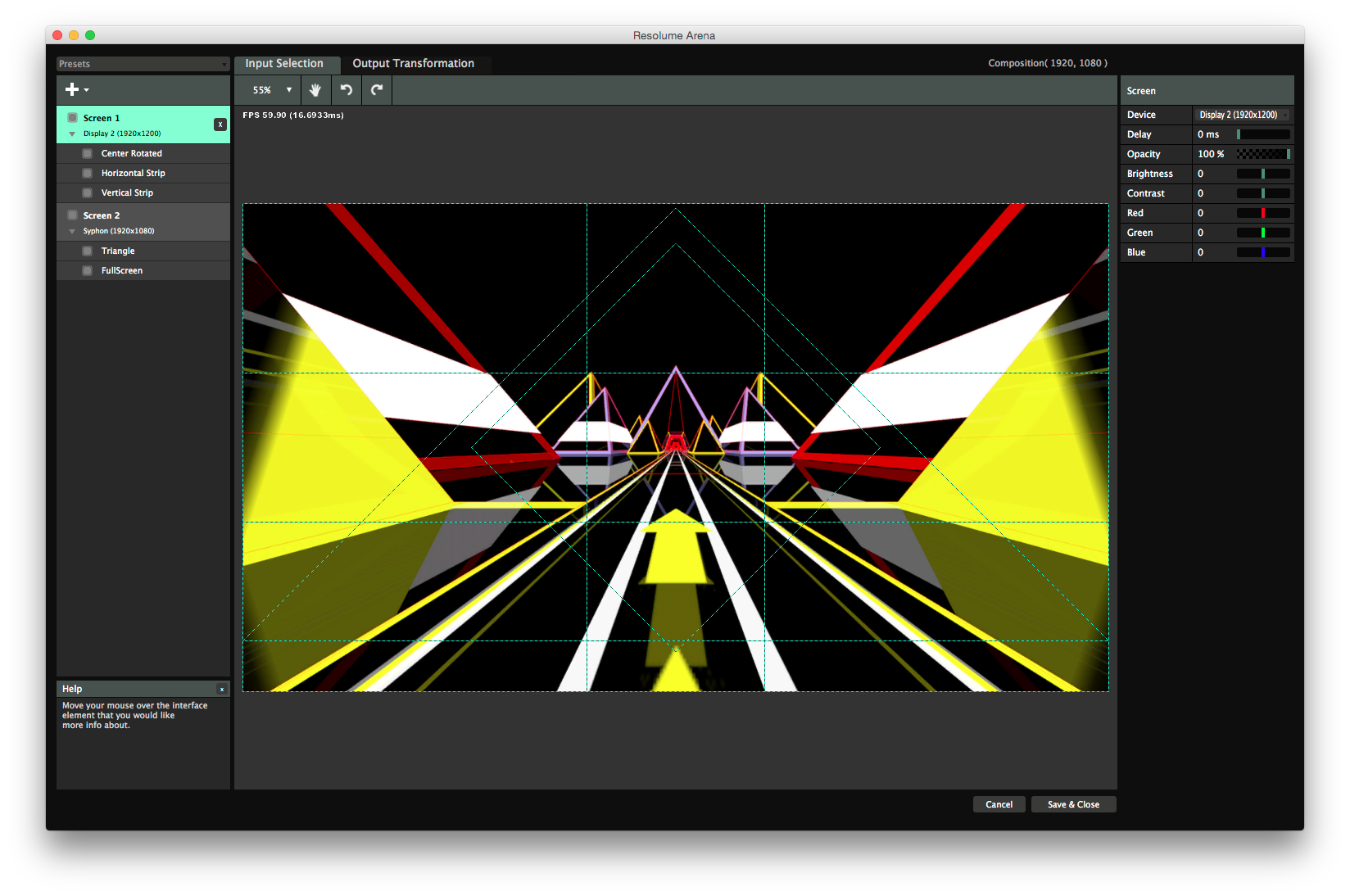Close the Help panel

(x=221, y=689)
